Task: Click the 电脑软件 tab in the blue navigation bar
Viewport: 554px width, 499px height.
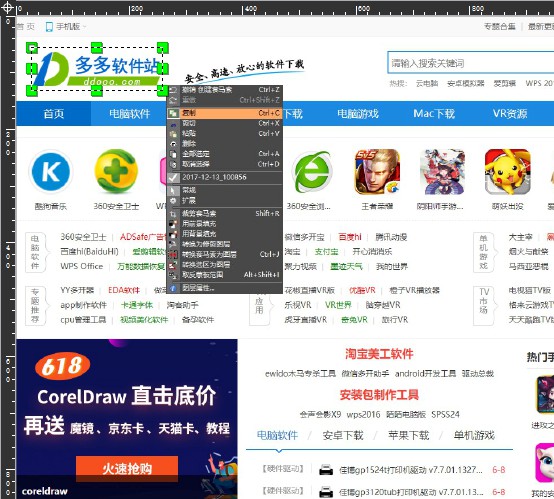Action: tap(129, 114)
